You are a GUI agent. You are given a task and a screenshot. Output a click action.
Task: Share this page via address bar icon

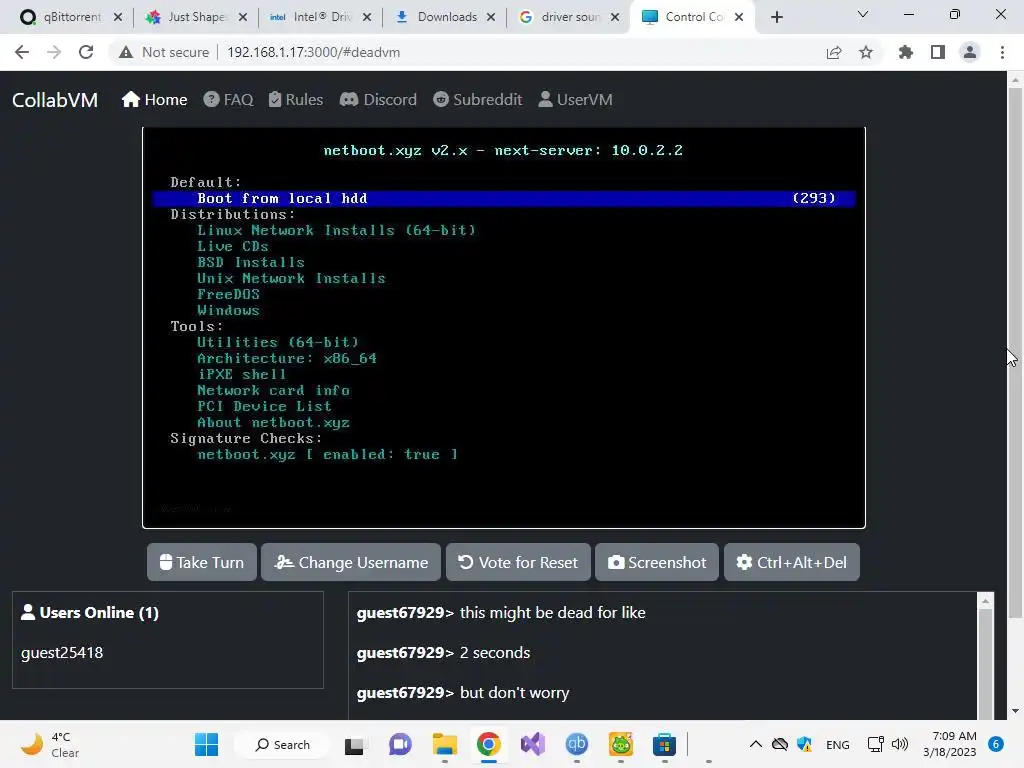click(834, 52)
